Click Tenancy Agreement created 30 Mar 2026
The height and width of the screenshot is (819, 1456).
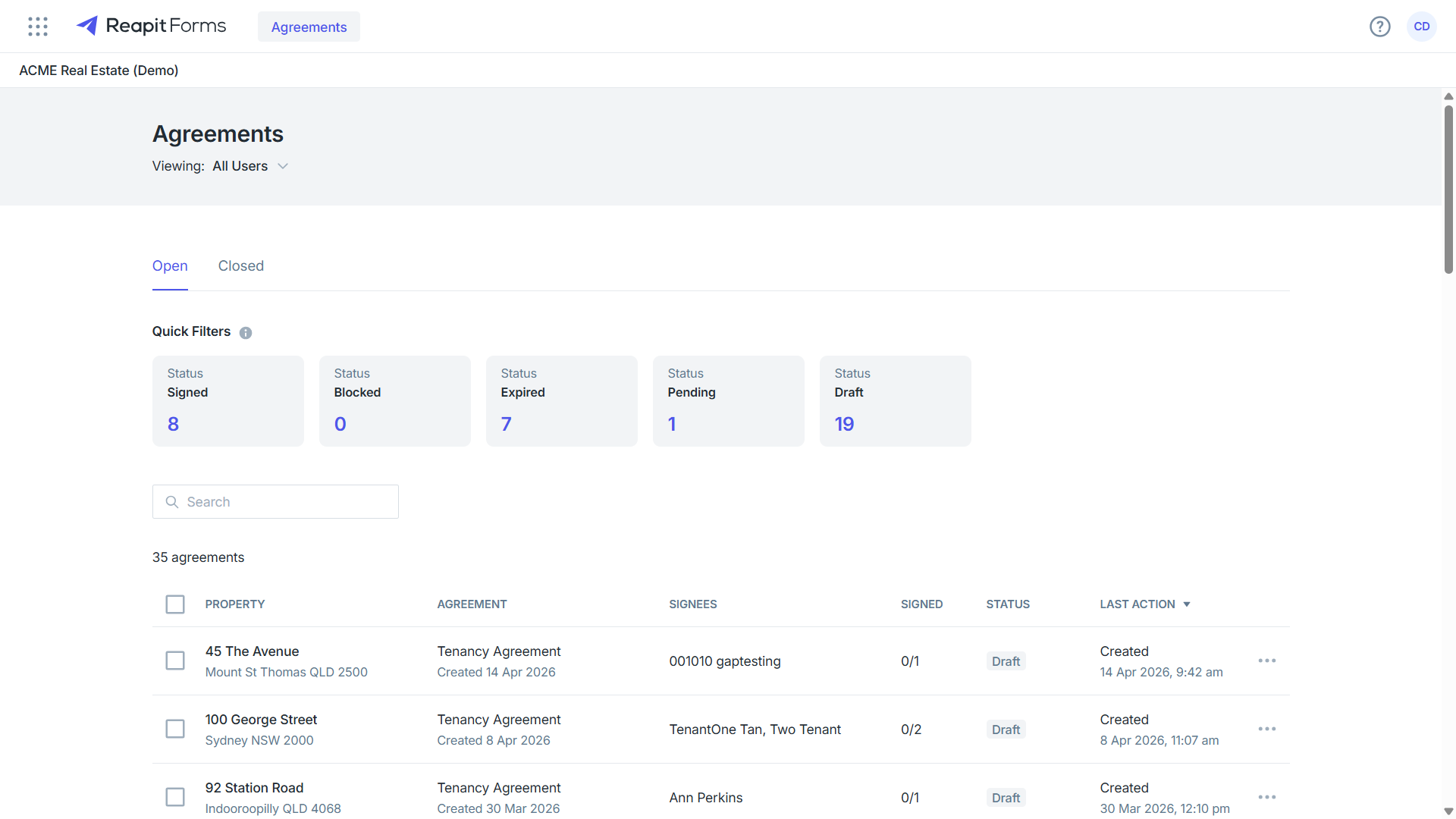pyautogui.click(x=499, y=798)
